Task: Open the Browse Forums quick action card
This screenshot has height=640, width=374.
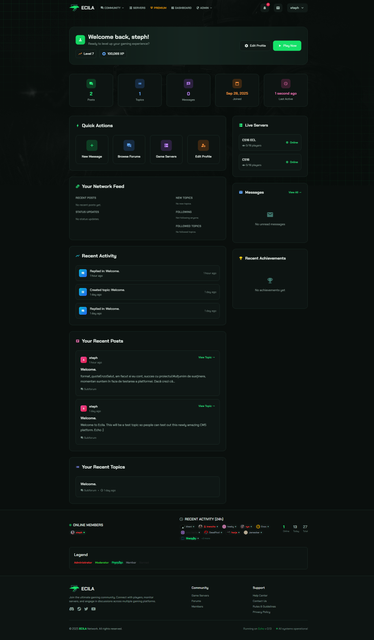Action: [129, 149]
